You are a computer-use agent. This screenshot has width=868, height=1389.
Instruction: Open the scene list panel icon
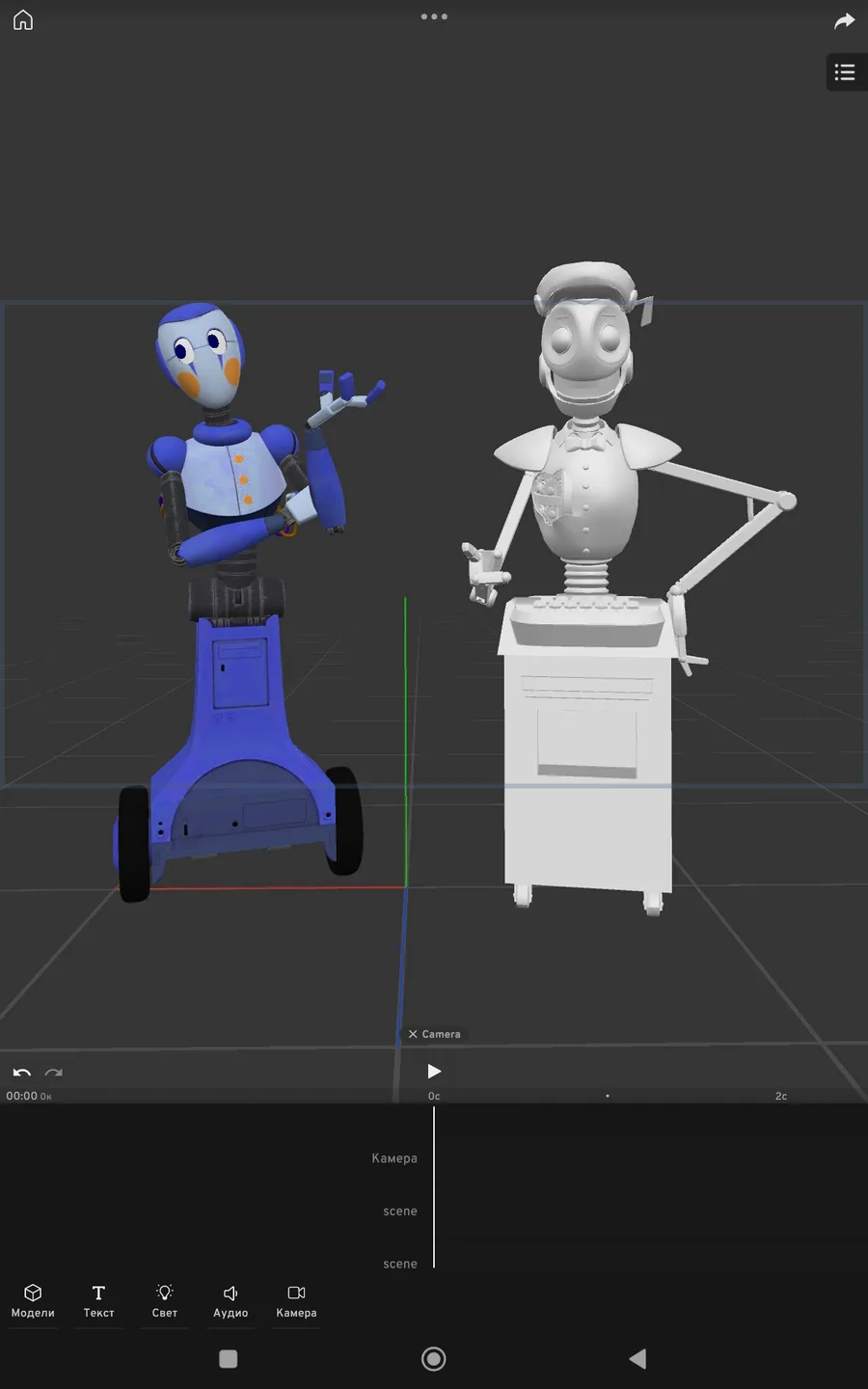[x=846, y=72]
